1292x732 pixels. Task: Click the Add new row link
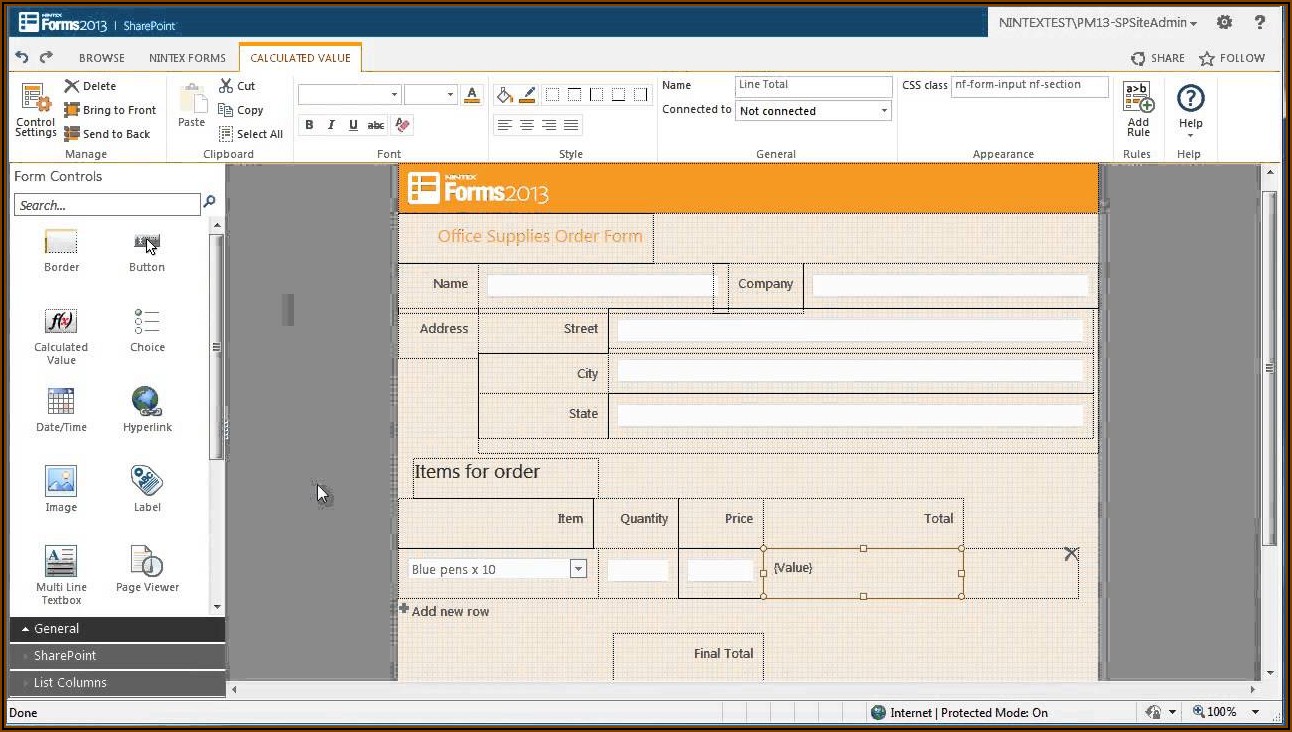coord(450,611)
